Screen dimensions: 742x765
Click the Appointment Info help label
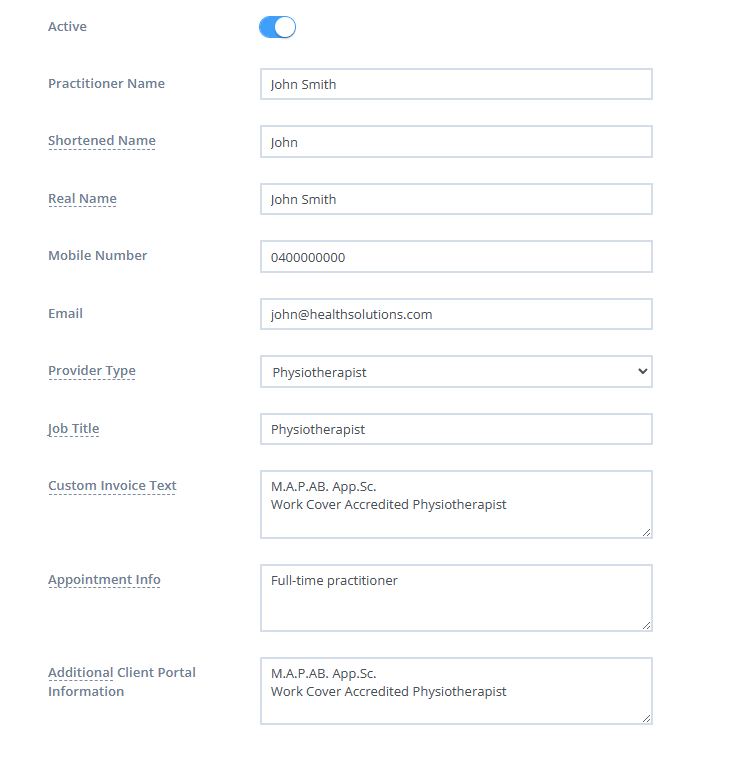(104, 580)
